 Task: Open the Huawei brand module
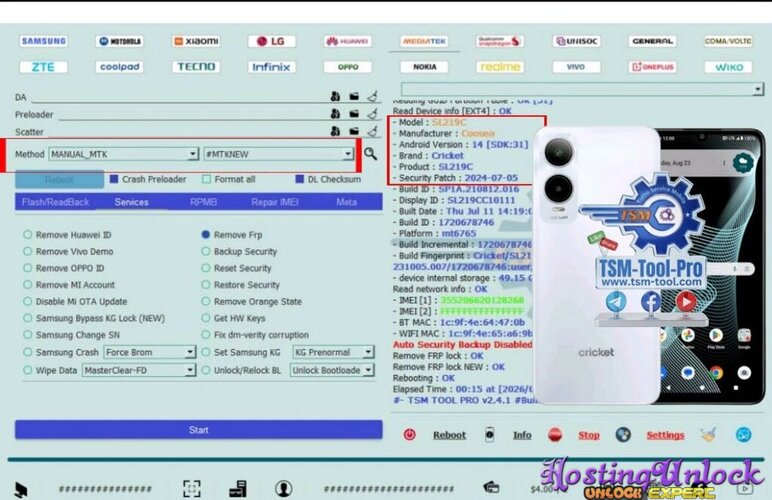tap(348, 41)
